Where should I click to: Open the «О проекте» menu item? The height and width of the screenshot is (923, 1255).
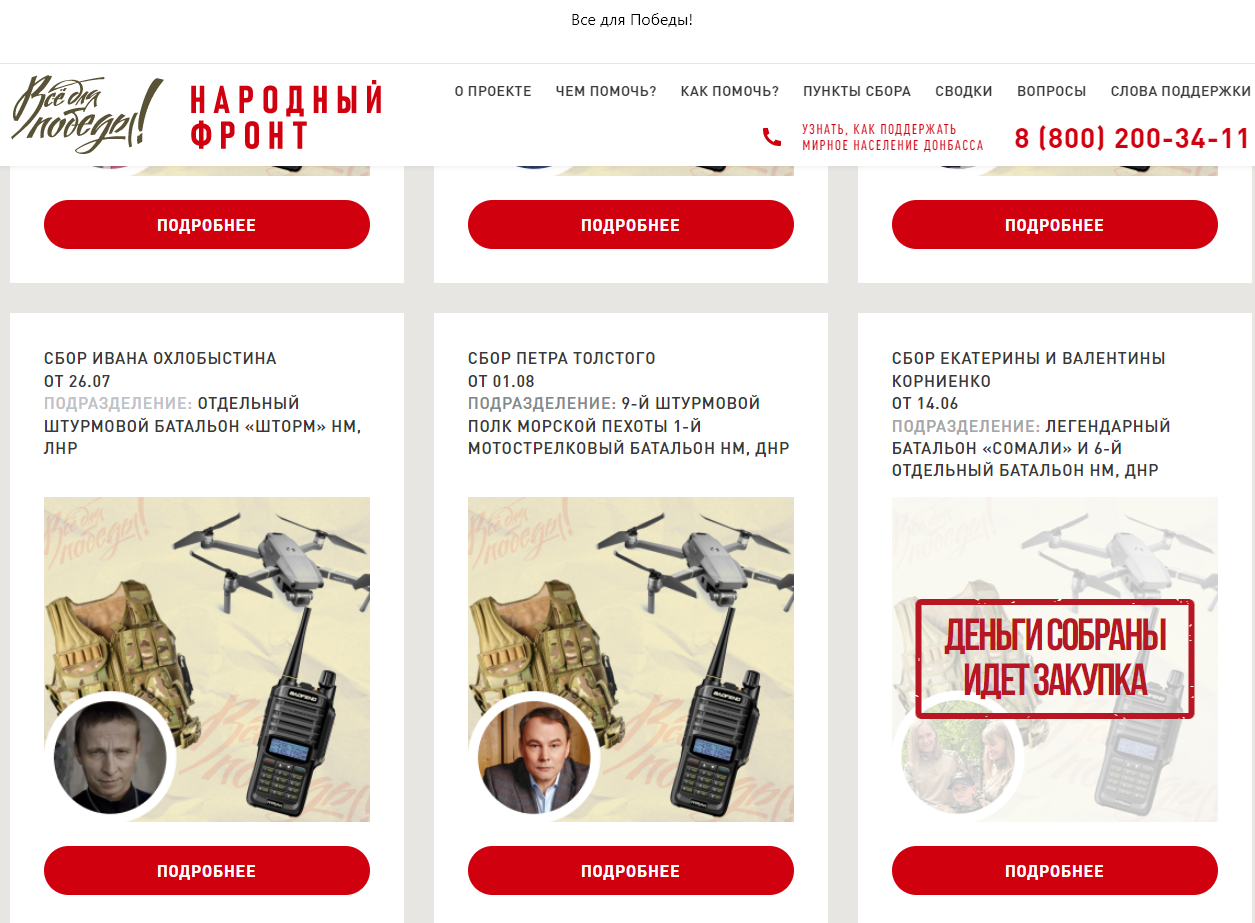493,91
